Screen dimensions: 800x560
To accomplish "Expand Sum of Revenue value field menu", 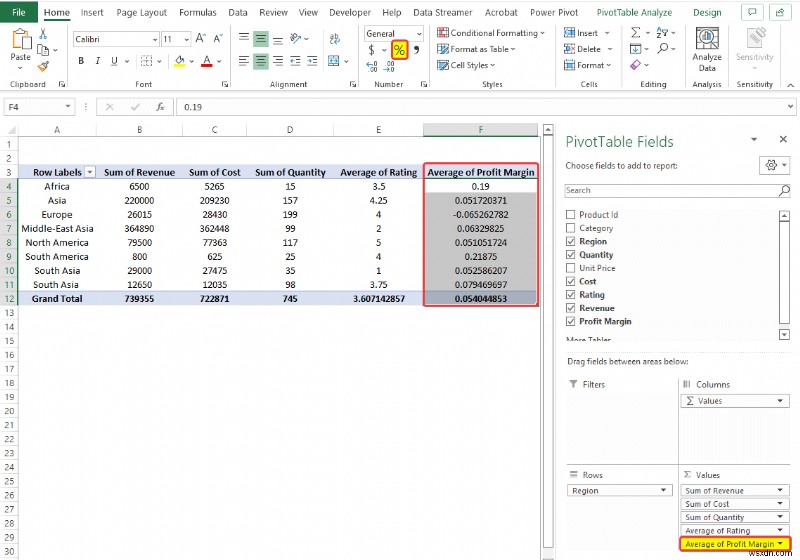I will (780, 490).
